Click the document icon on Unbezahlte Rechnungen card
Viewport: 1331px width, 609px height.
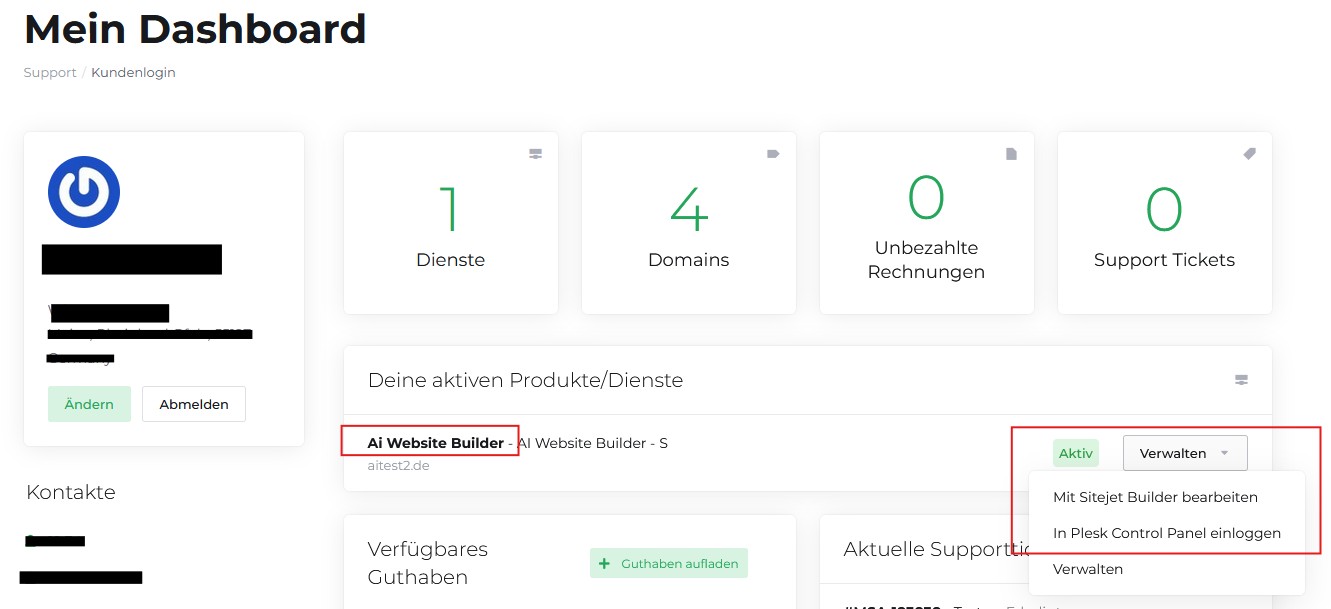(x=1011, y=154)
